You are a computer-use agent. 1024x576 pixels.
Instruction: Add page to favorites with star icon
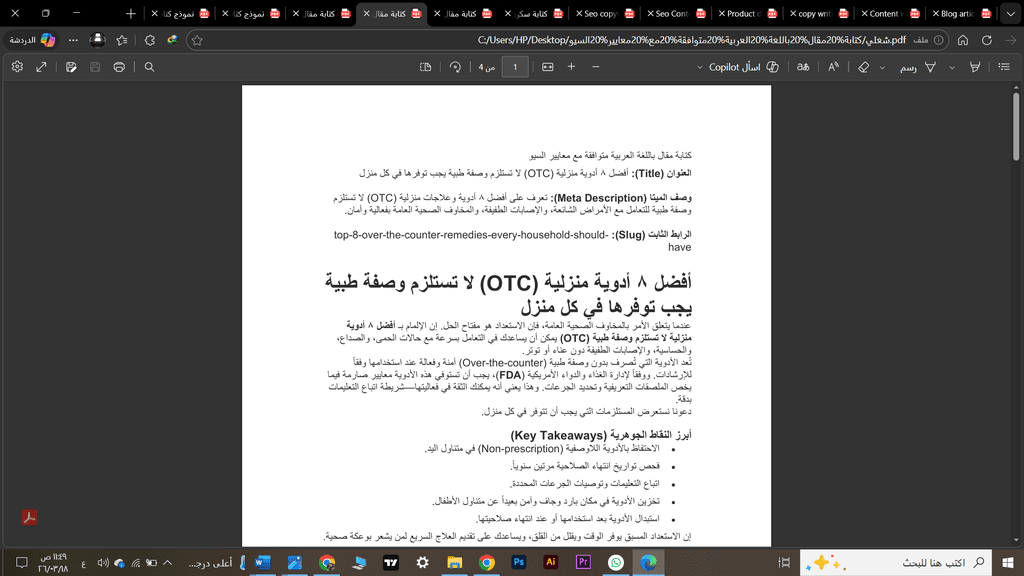pyautogui.click(x=197, y=40)
